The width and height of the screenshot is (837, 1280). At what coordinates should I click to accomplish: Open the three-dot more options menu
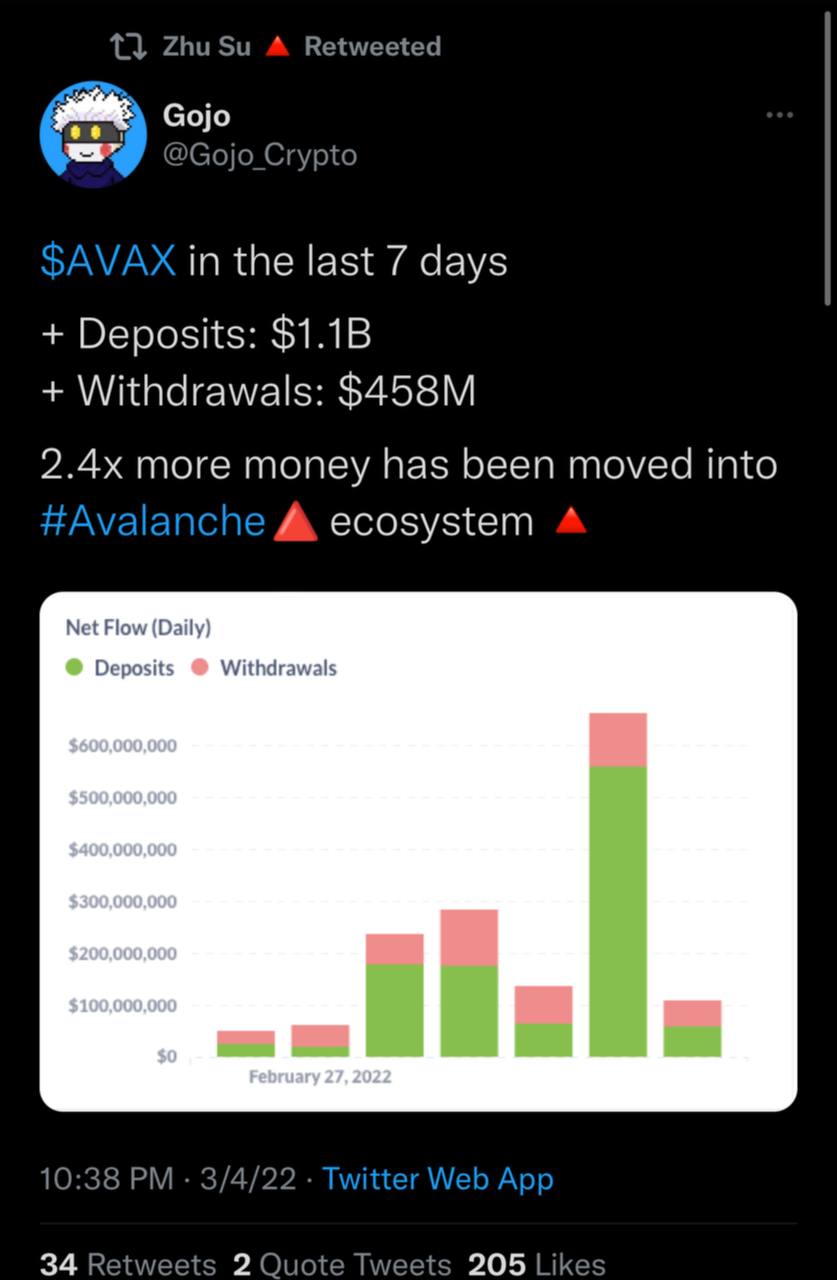click(x=779, y=116)
